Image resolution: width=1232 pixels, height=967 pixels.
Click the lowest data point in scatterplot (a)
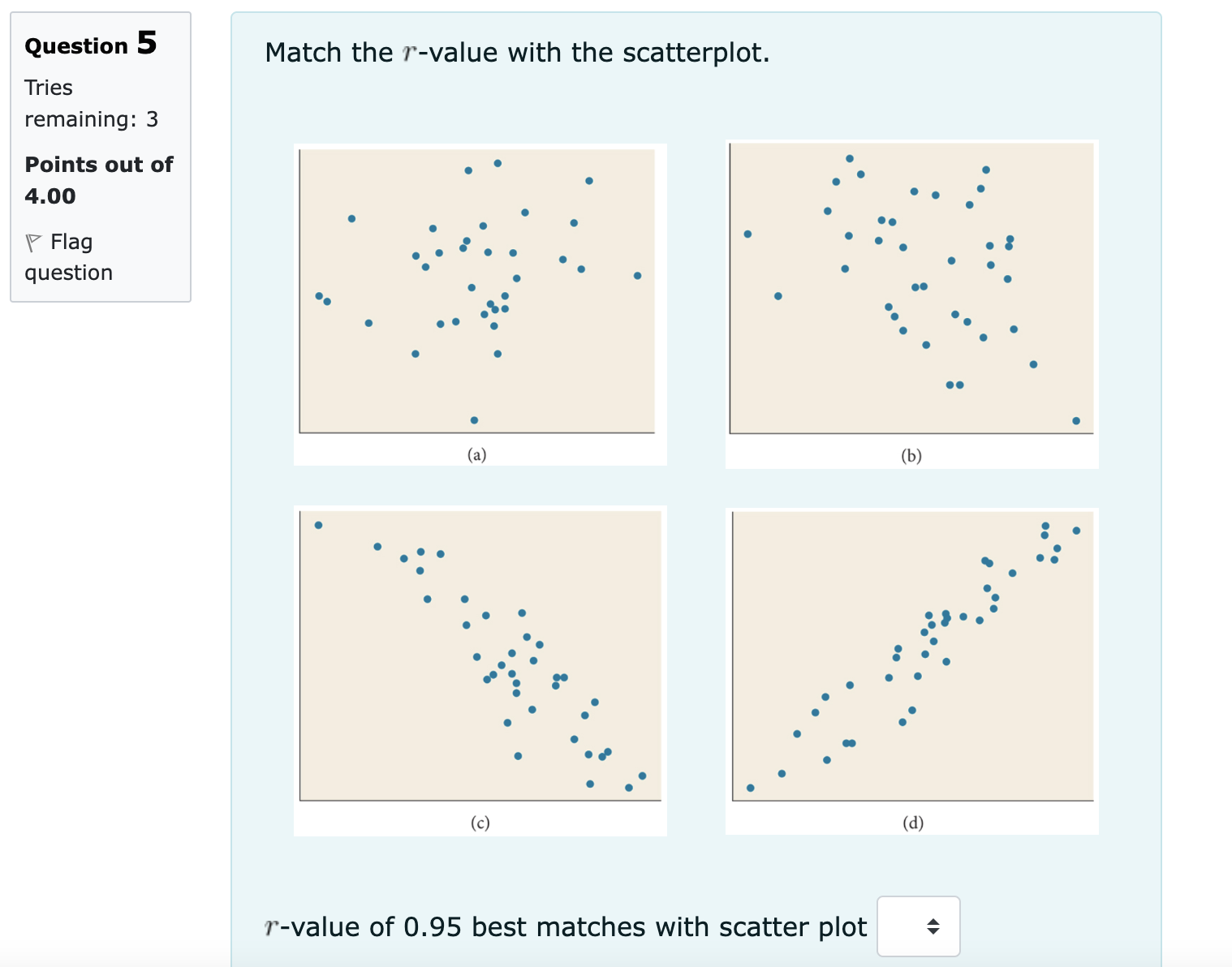pos(474,420)
